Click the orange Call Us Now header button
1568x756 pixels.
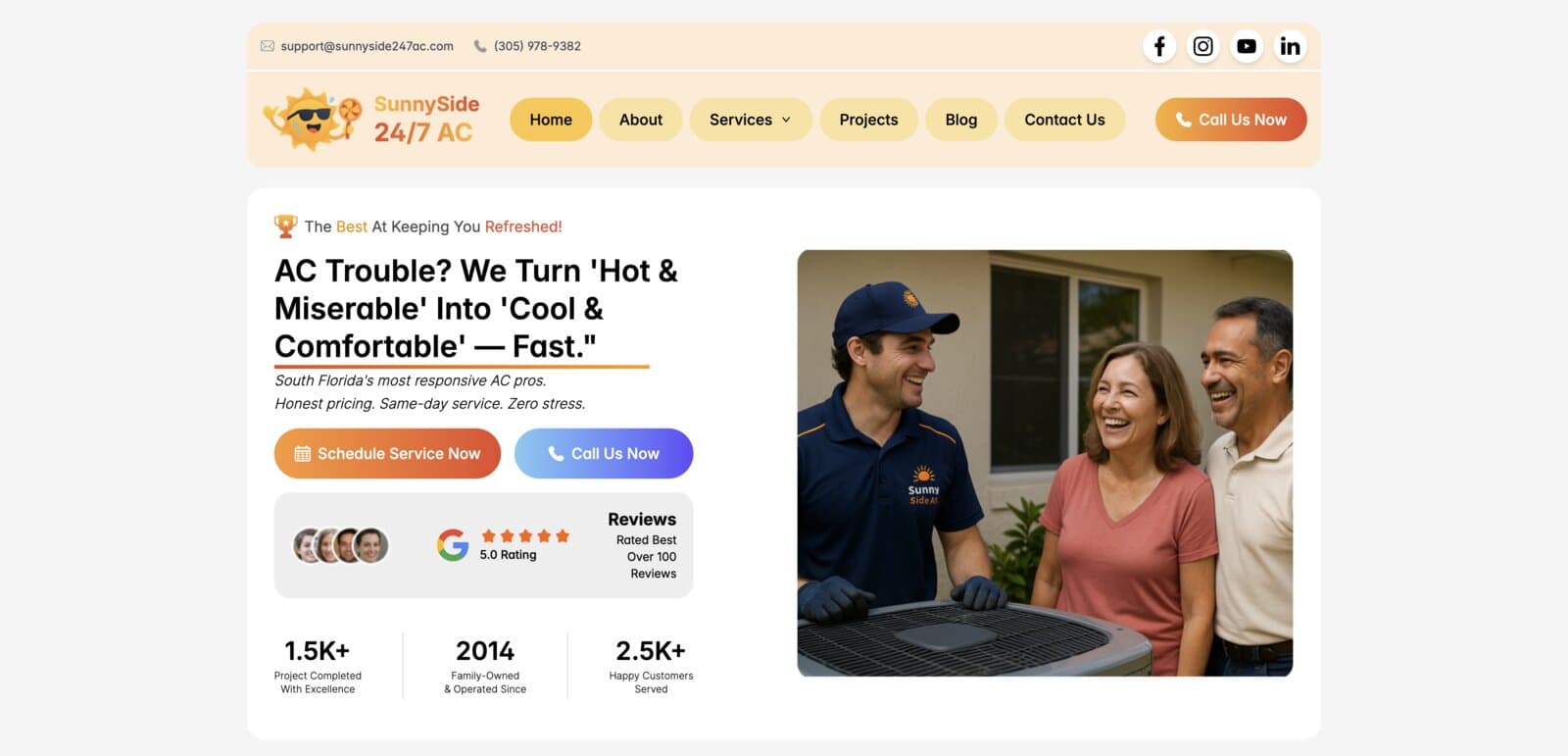click(x=1231, y=120)
